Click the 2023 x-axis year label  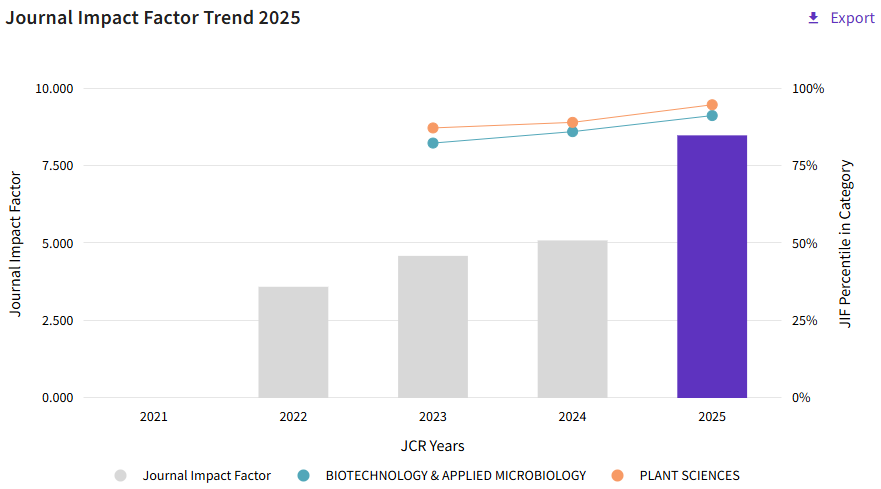point(433,417)
